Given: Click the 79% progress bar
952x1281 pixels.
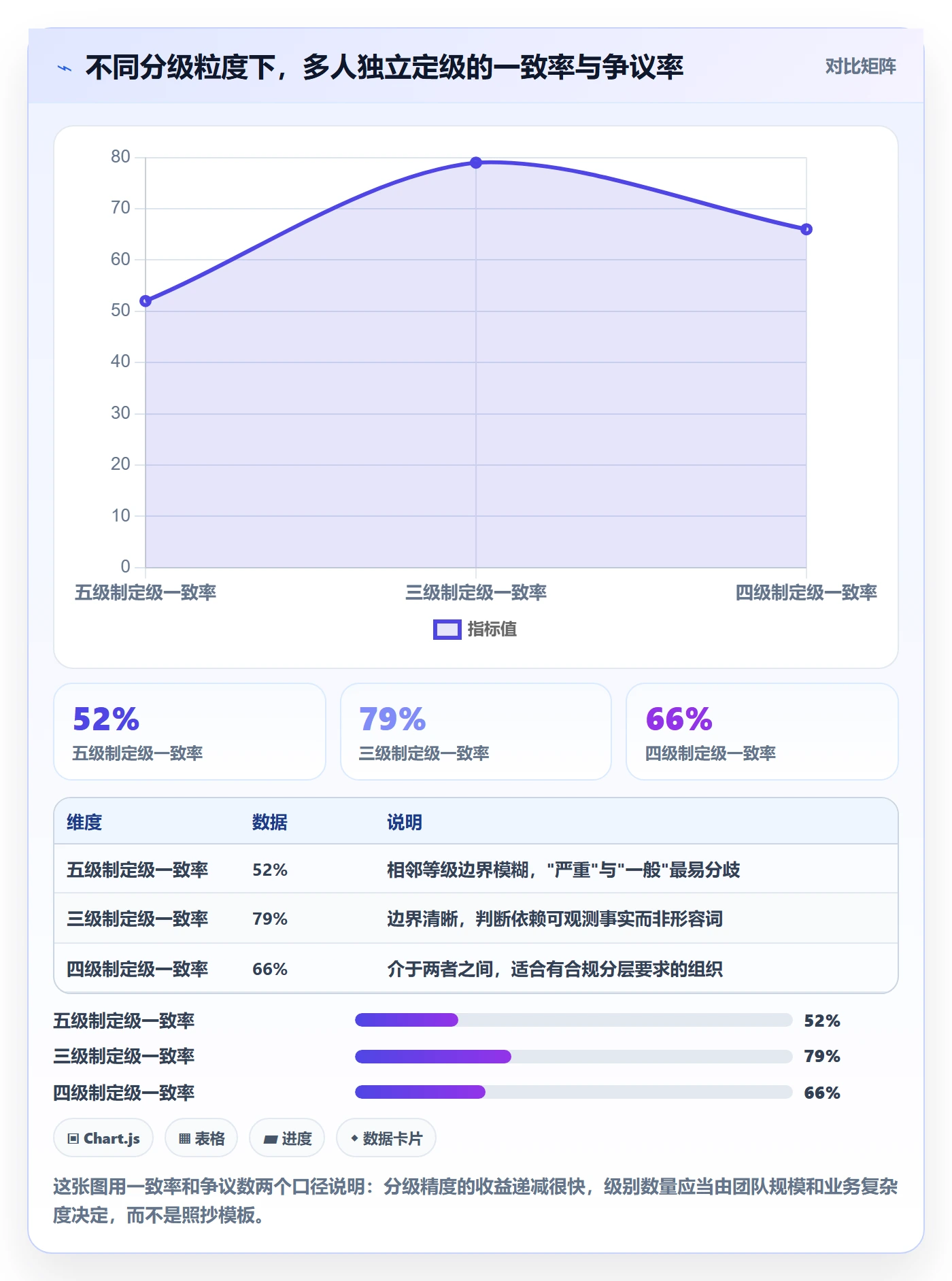Looking at the screenshot, I should click(x=574, y=1056).
